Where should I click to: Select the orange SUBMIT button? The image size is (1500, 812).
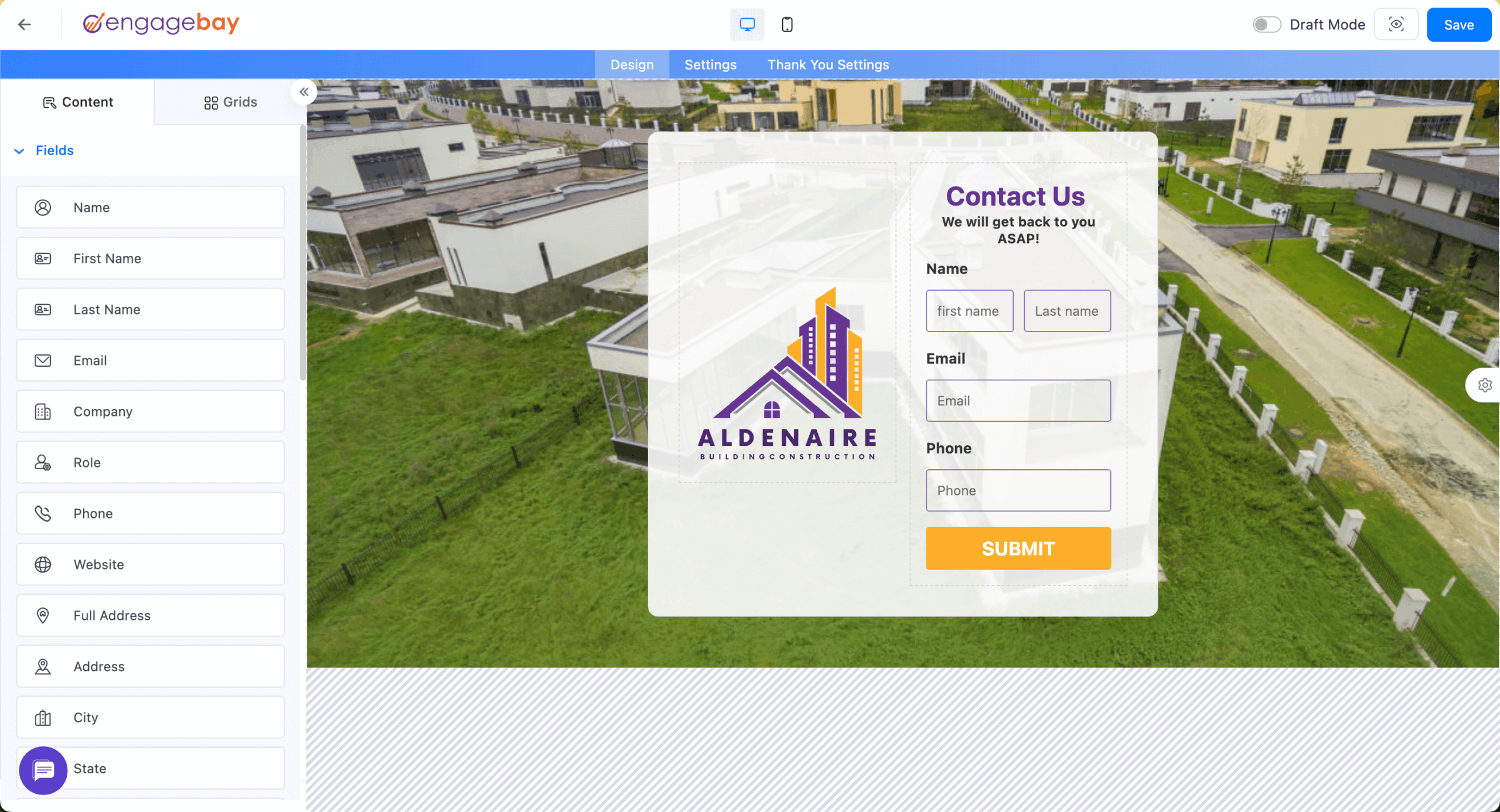point(1018,548)
